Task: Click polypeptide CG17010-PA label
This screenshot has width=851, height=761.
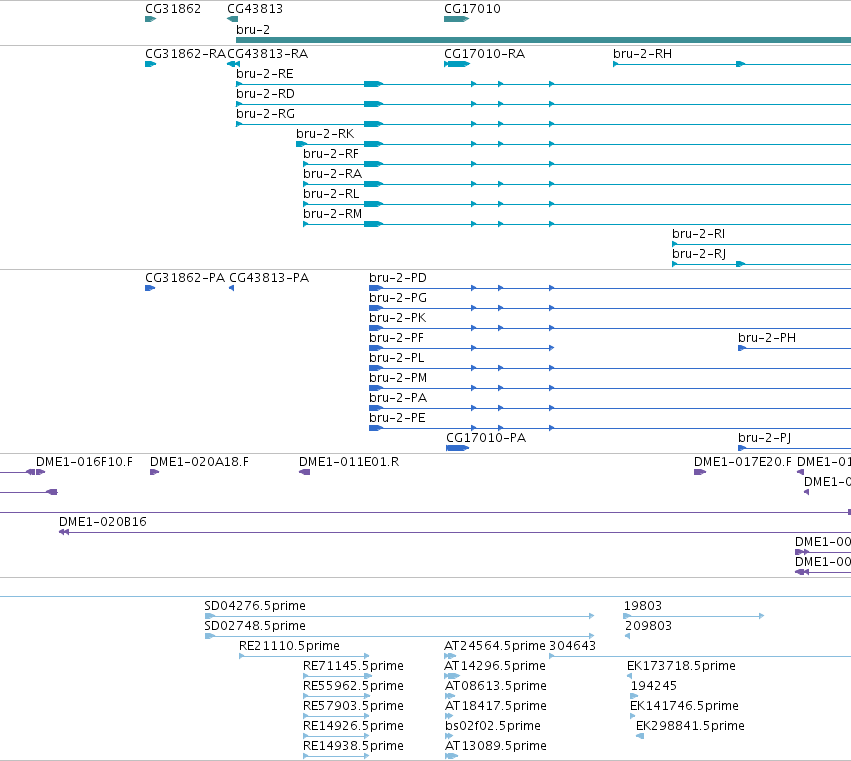Action: [486, 438]
